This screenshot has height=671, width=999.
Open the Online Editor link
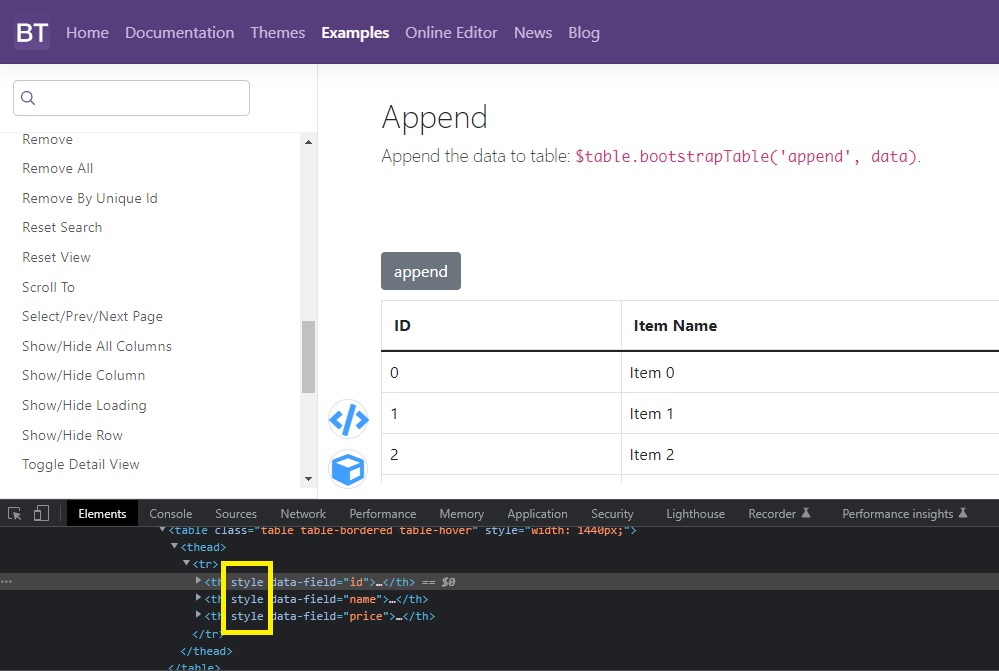click(x=451, y=32)
